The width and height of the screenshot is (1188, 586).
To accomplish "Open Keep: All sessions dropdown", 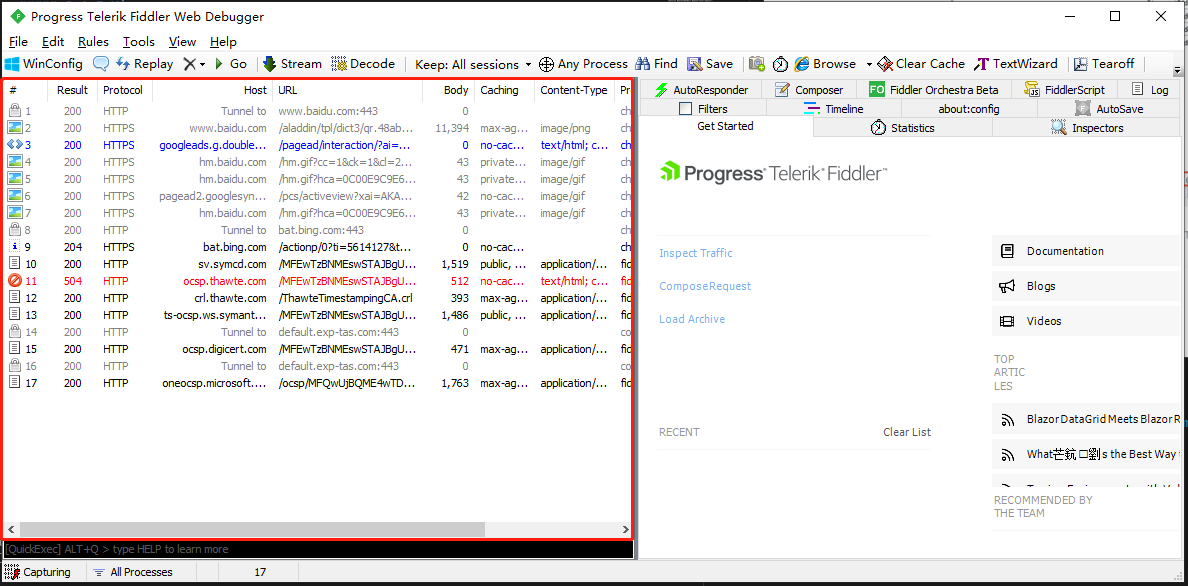I will (473, 64).
